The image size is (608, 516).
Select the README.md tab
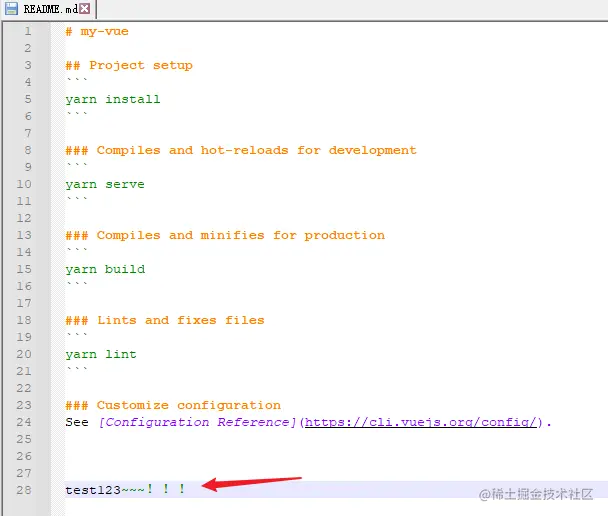point(48,9)
